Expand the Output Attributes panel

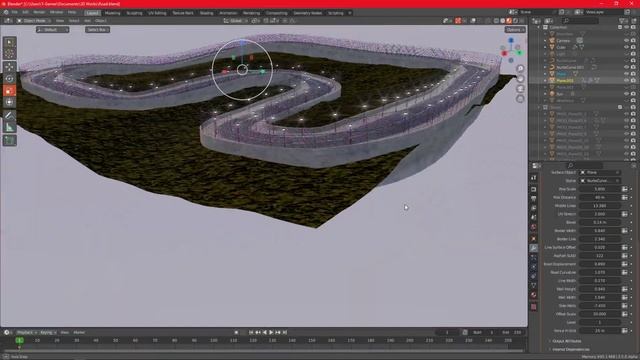[567, 341]
